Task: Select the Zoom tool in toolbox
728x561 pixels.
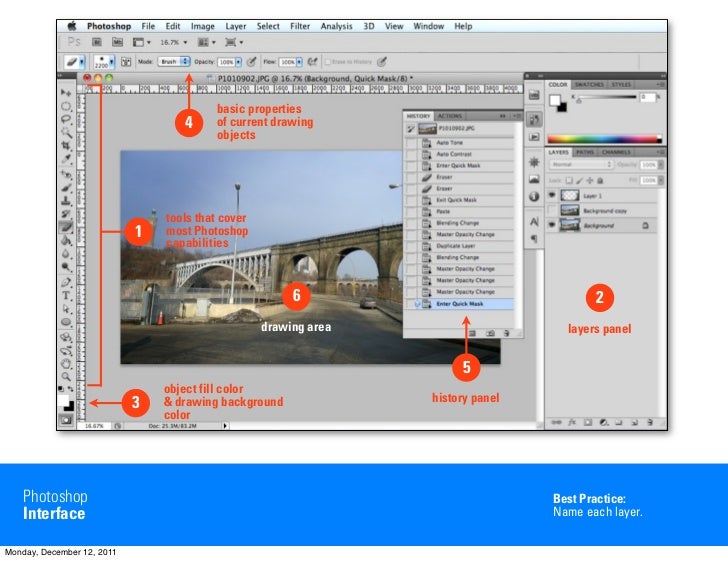Action: (x=66, y=376)
